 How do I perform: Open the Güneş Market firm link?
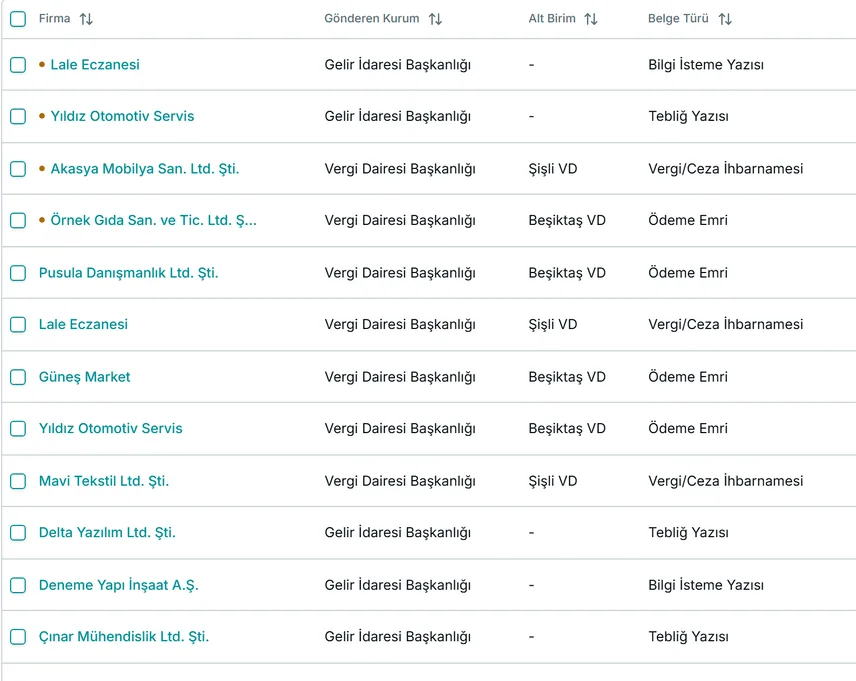(x=85, y=377)
